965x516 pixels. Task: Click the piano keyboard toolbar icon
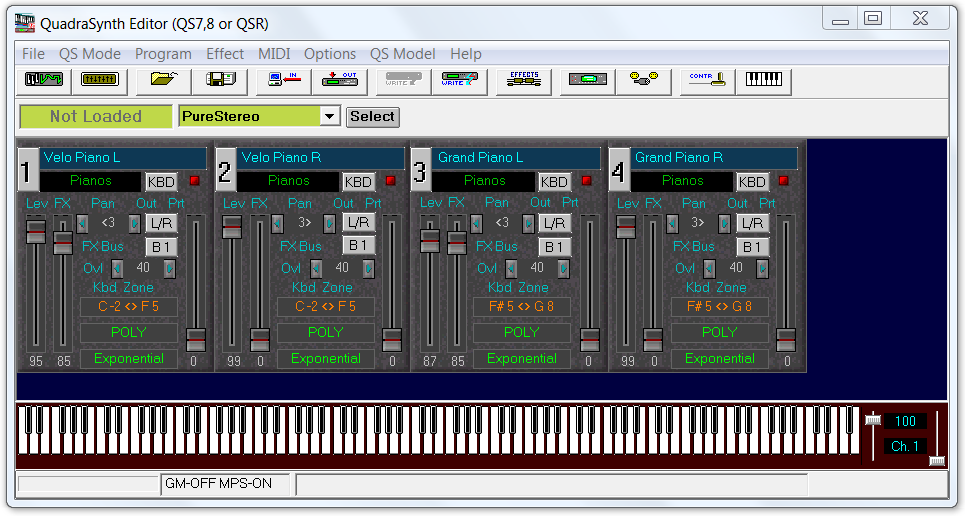[x=763, y=80]
